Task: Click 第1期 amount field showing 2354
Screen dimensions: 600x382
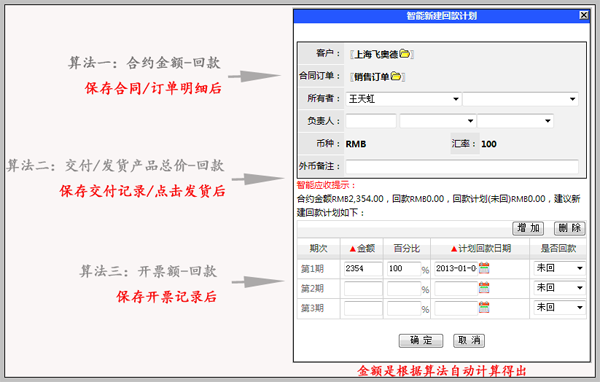Action: 363,269
